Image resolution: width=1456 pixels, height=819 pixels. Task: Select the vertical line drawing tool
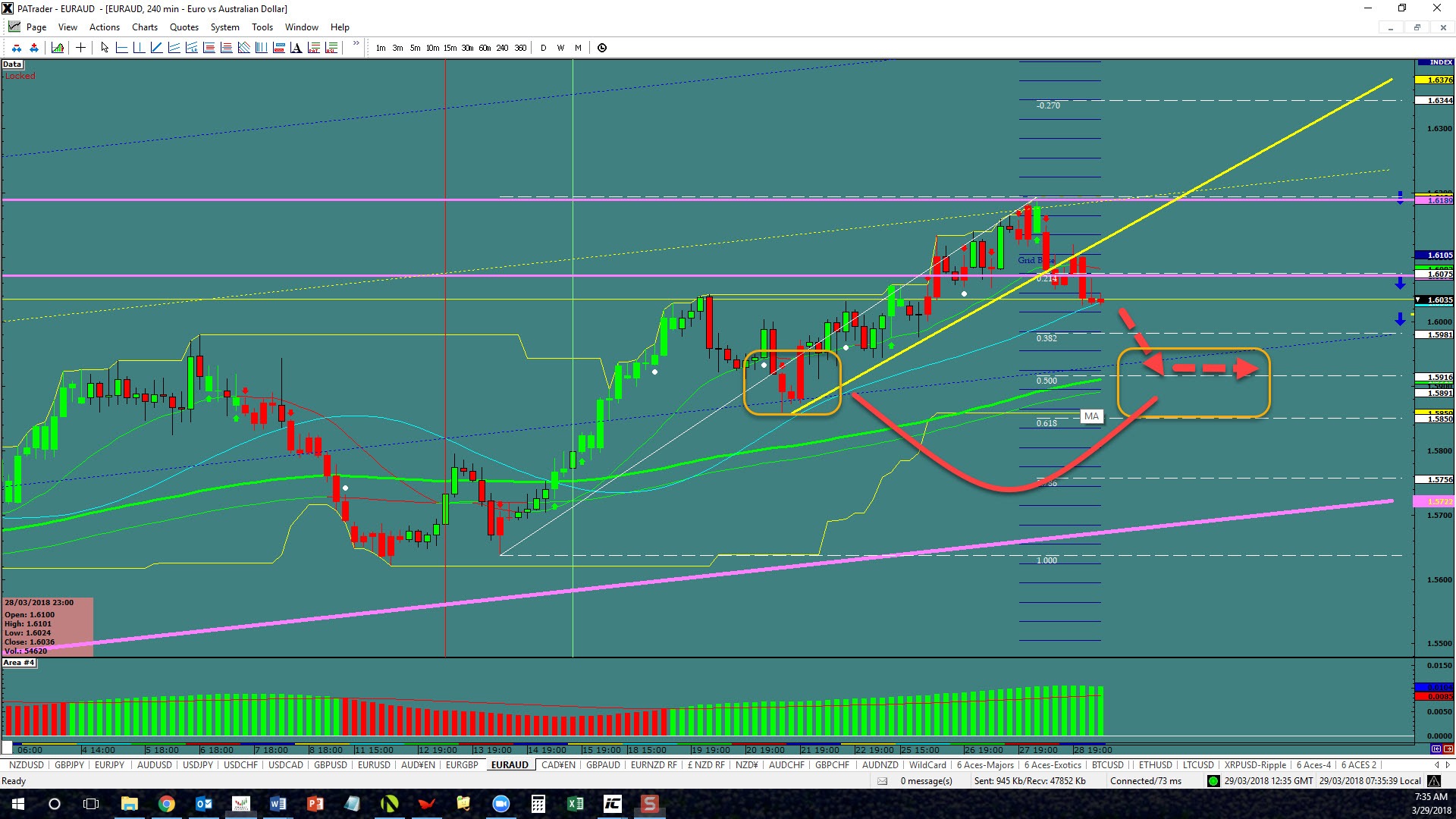tap(139, 48)
